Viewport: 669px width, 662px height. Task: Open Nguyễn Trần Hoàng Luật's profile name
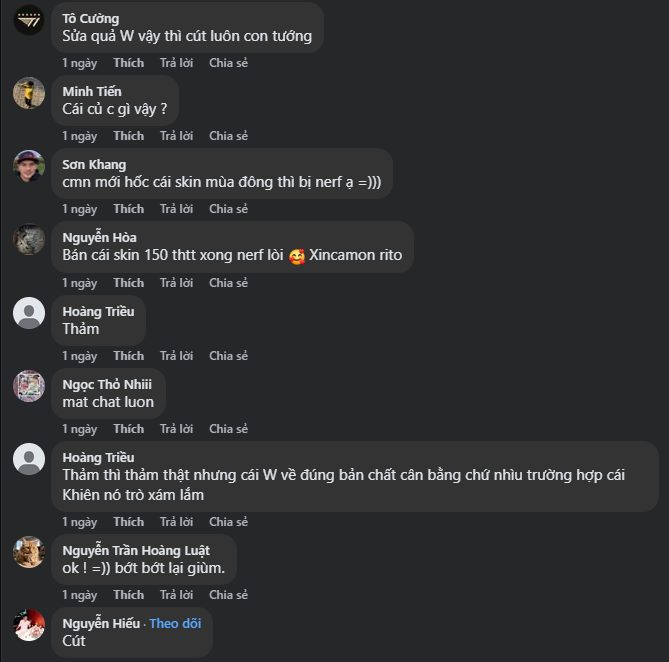click(136, 551)
